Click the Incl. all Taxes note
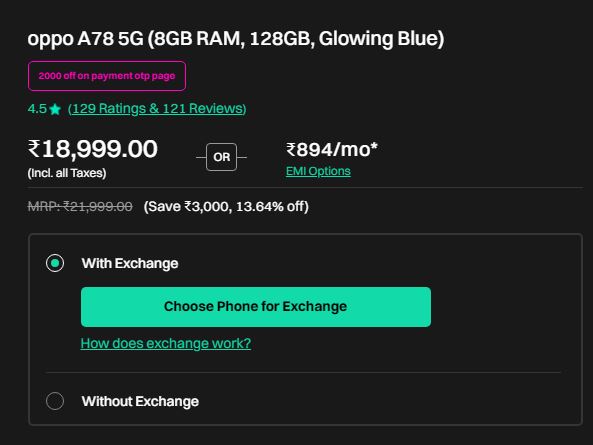Screen dimensions: 593x445 pos(67,173)
